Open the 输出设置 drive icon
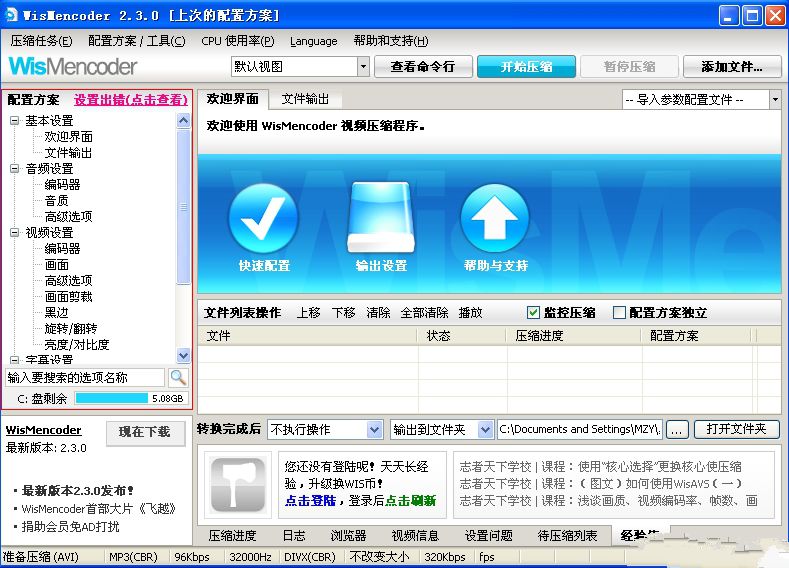 click(x=381, y=217)
